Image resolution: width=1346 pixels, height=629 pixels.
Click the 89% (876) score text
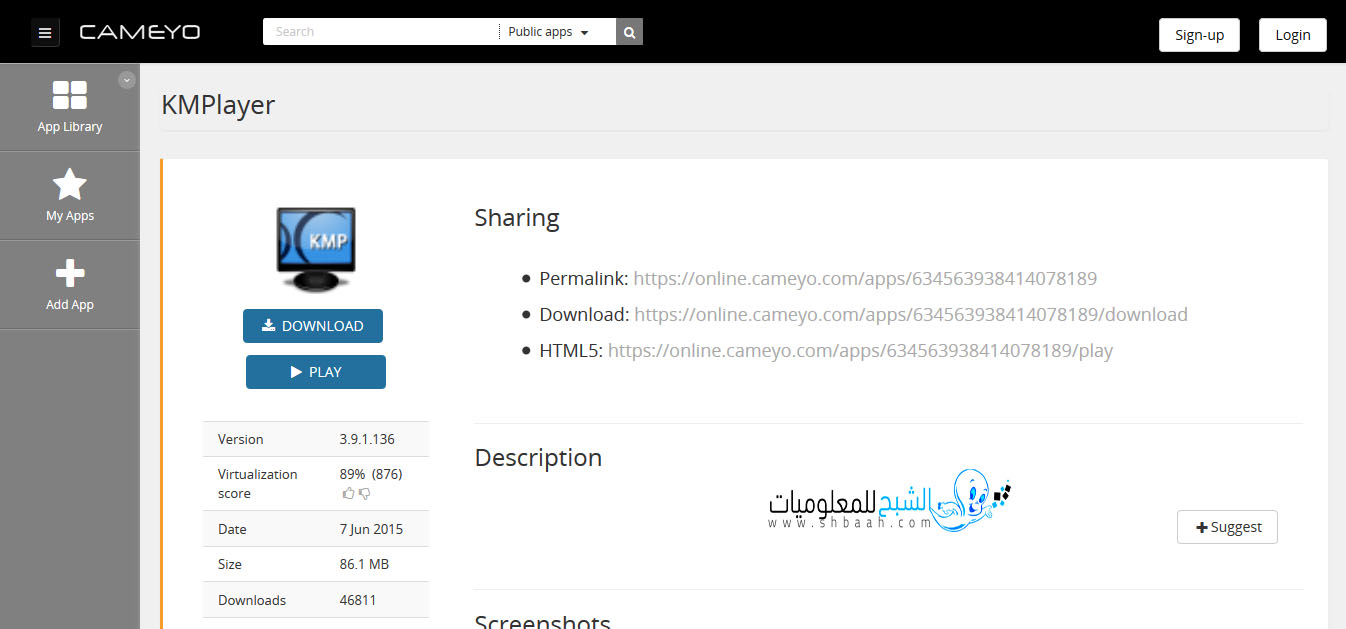371,474
